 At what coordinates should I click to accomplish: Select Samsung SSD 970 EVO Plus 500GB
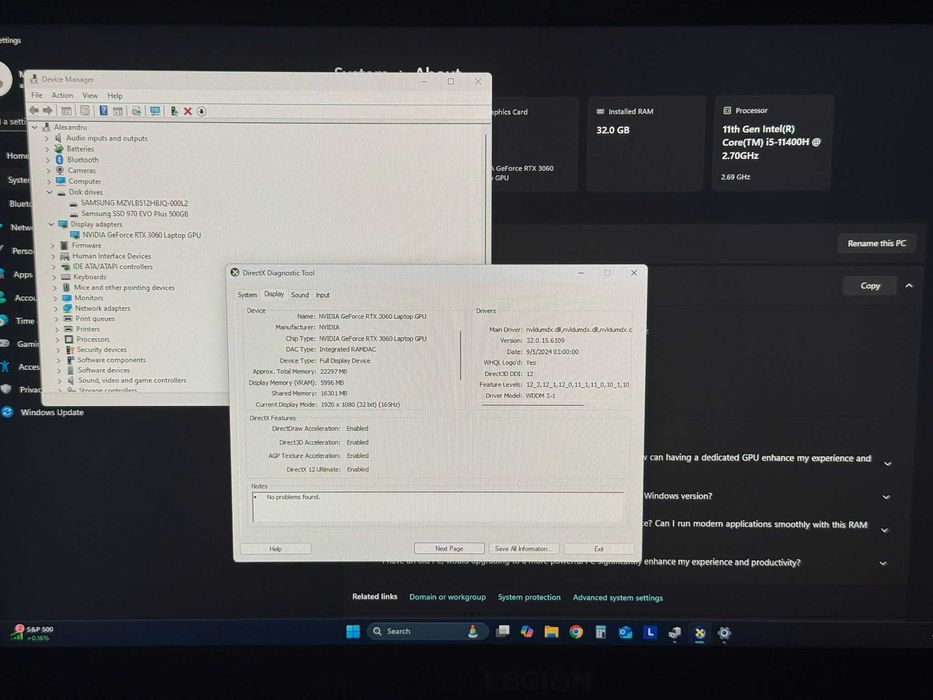click(134, 213)
